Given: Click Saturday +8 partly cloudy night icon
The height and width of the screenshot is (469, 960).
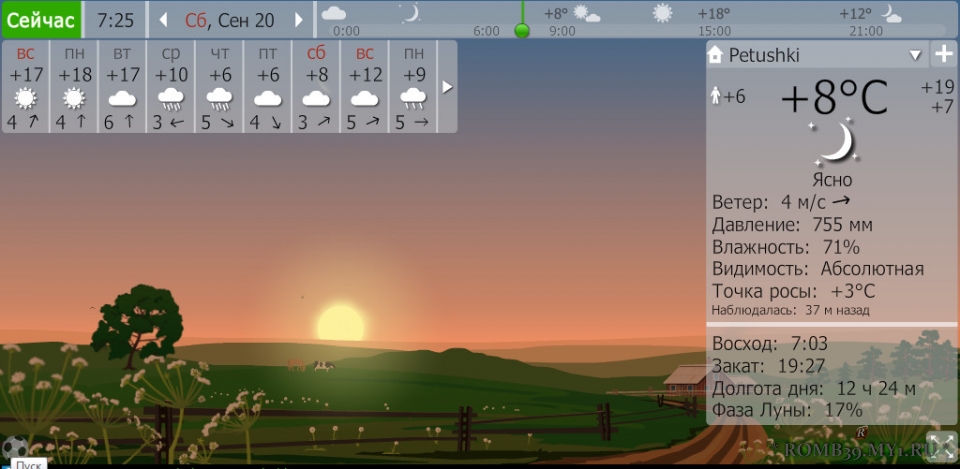Looking at the screenshot, I should tap(316, 98).
